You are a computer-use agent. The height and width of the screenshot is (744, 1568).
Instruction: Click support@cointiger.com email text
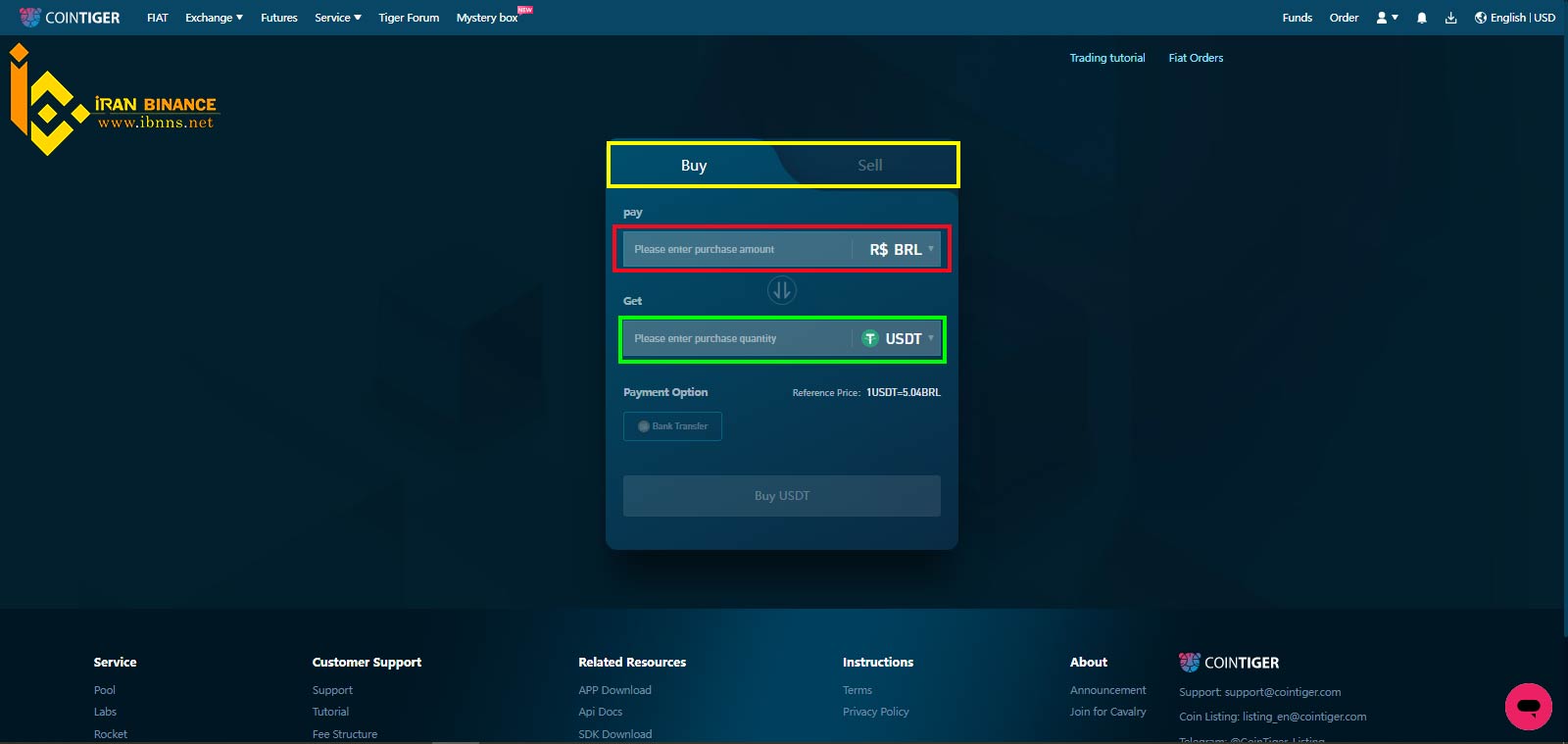(x=1283, y=692)
